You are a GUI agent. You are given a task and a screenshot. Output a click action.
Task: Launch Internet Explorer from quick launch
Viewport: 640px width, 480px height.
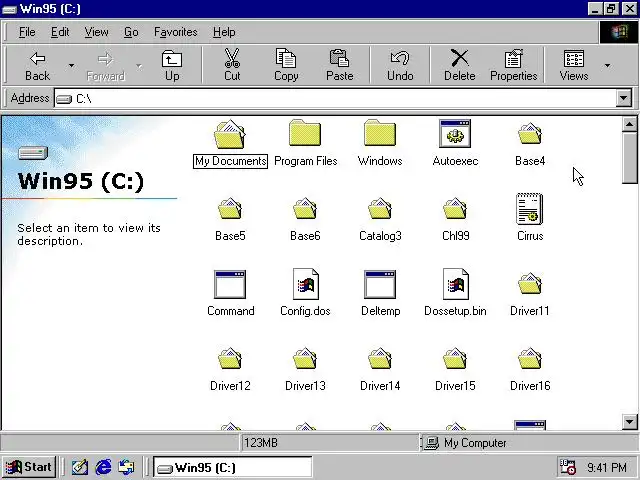click(x=103, y=467)
